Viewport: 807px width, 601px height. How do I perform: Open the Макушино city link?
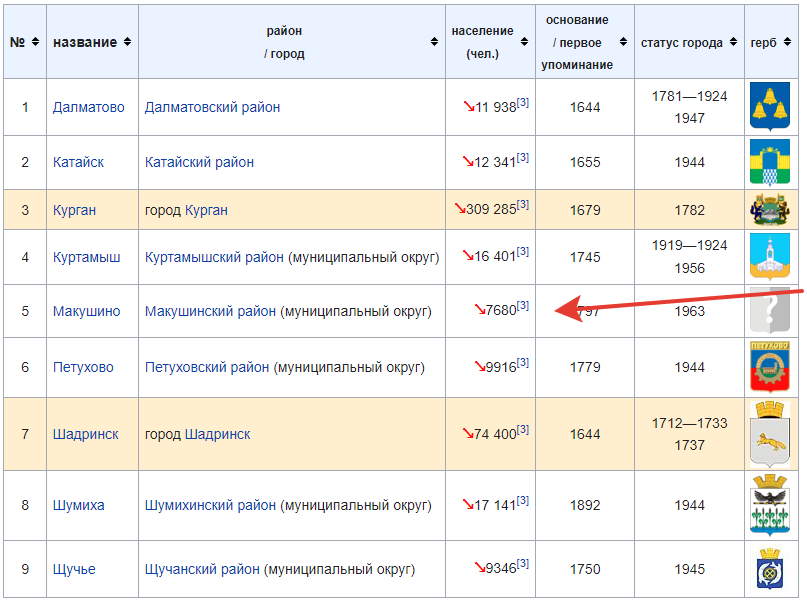click(x=86, y=311)
